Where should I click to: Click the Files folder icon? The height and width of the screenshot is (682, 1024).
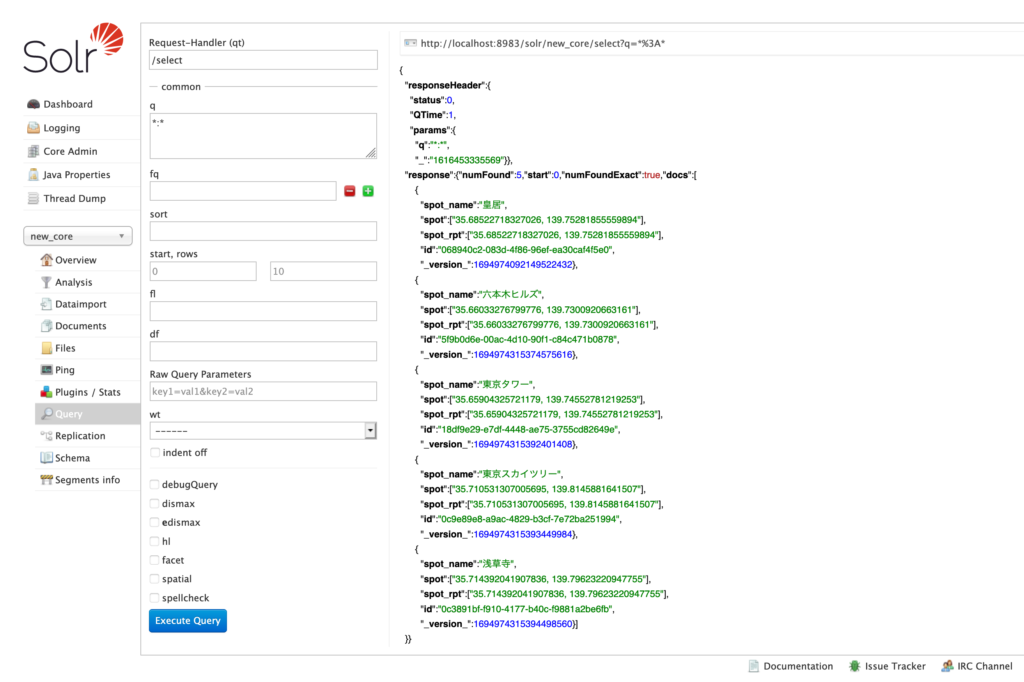point(46,348)
